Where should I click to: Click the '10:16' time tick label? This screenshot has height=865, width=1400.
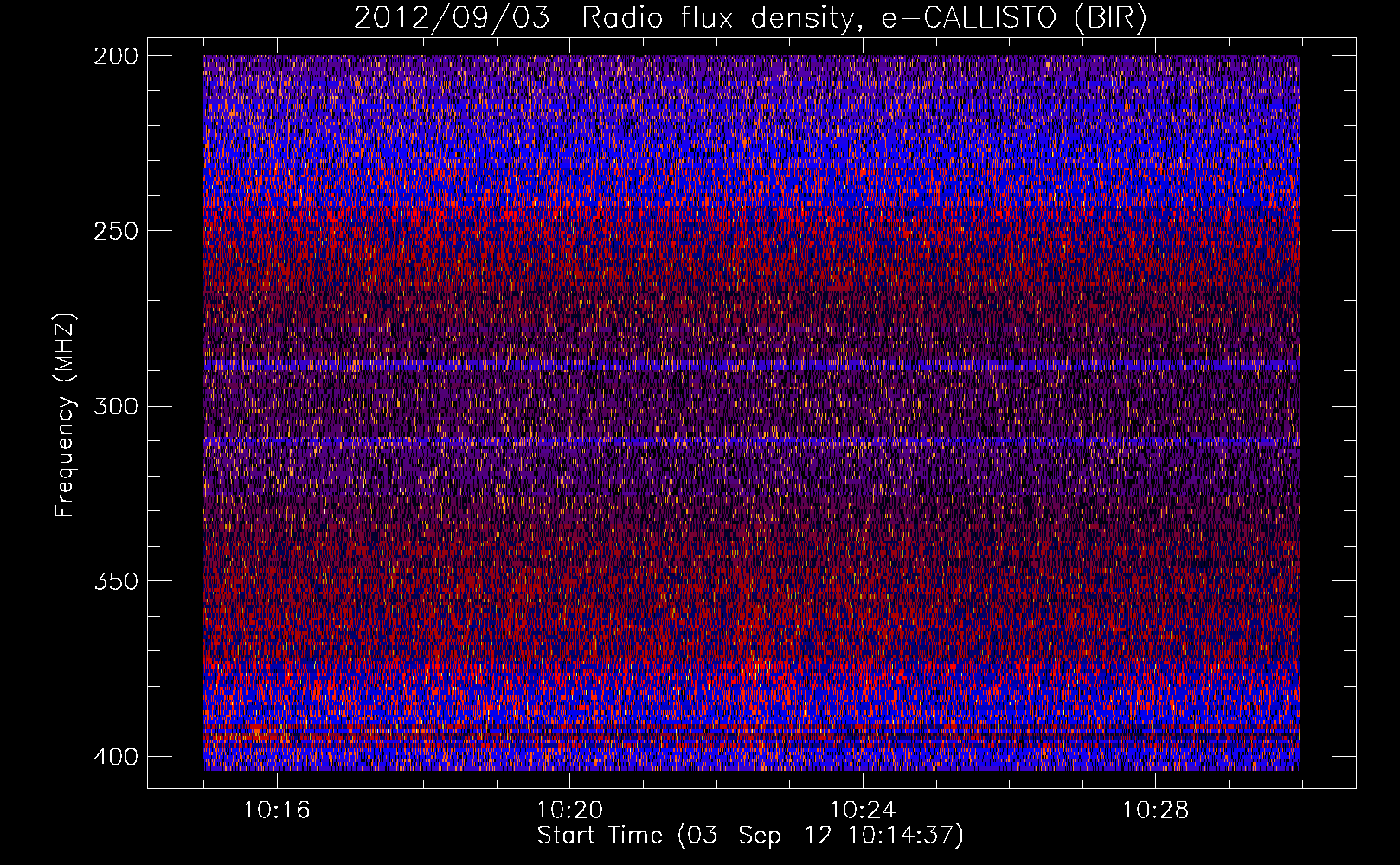click(277, 811)
